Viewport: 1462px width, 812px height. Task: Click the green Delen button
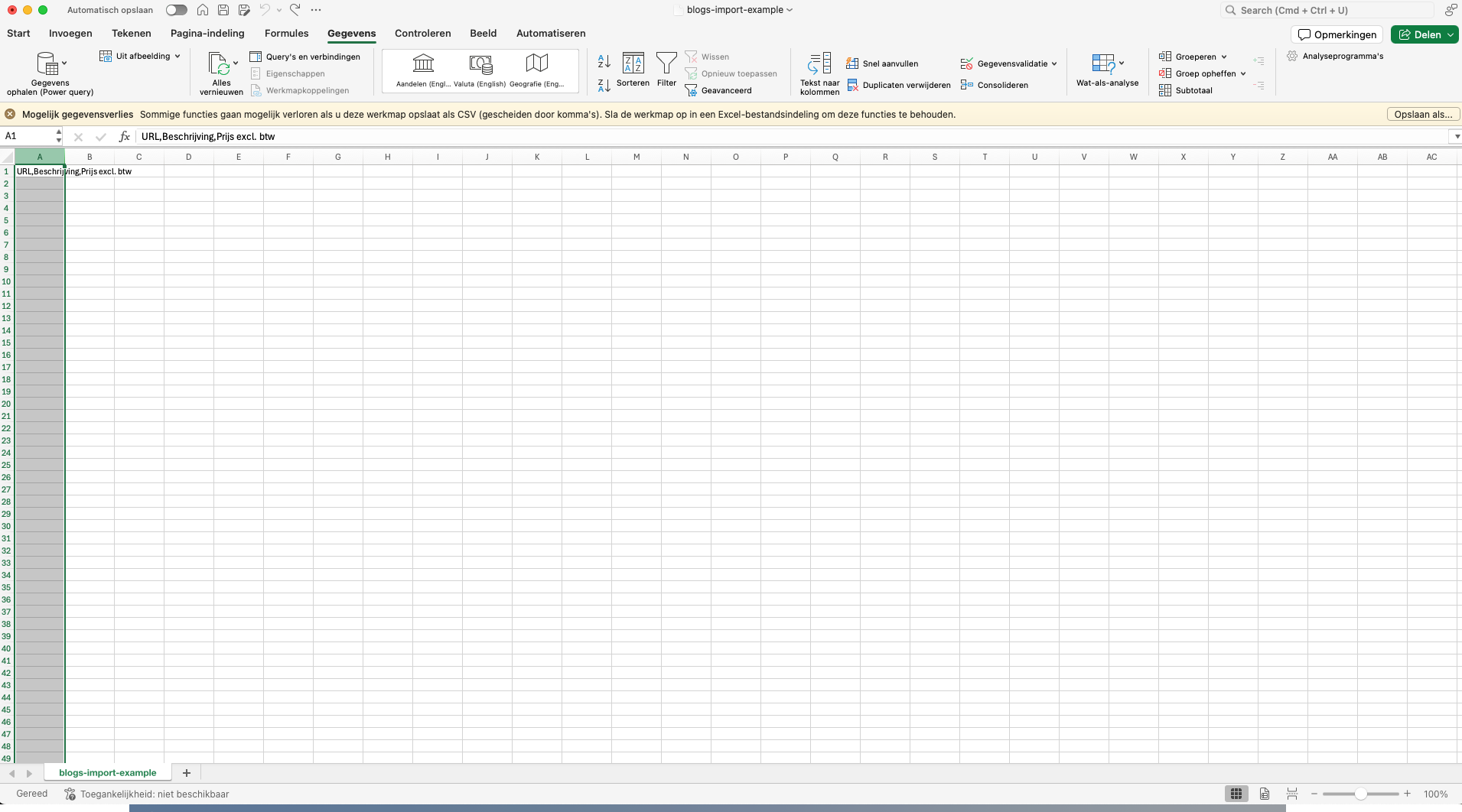click(1425, 34)
